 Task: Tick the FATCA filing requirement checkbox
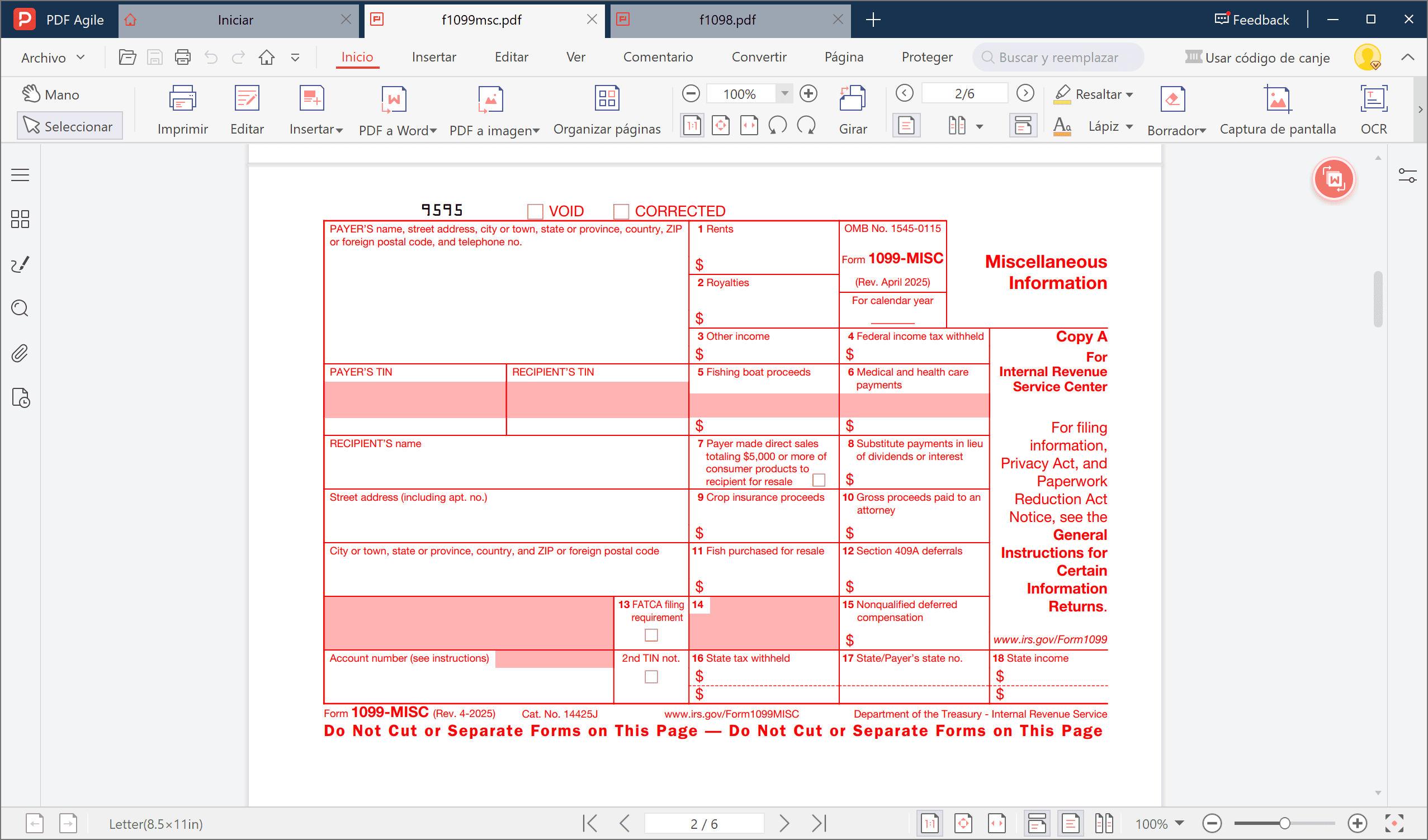[651, 635]
